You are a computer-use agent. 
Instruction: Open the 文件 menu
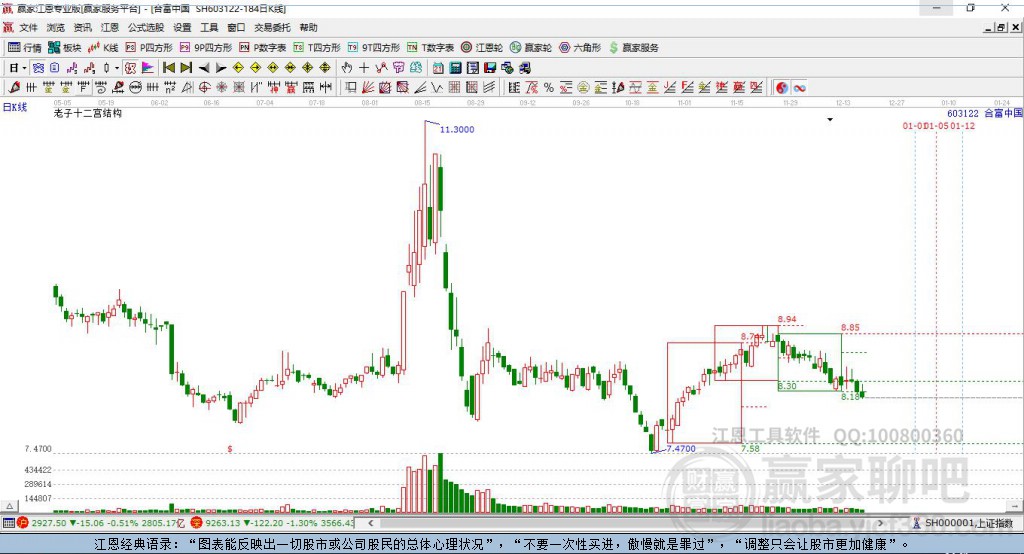point(29,27)
